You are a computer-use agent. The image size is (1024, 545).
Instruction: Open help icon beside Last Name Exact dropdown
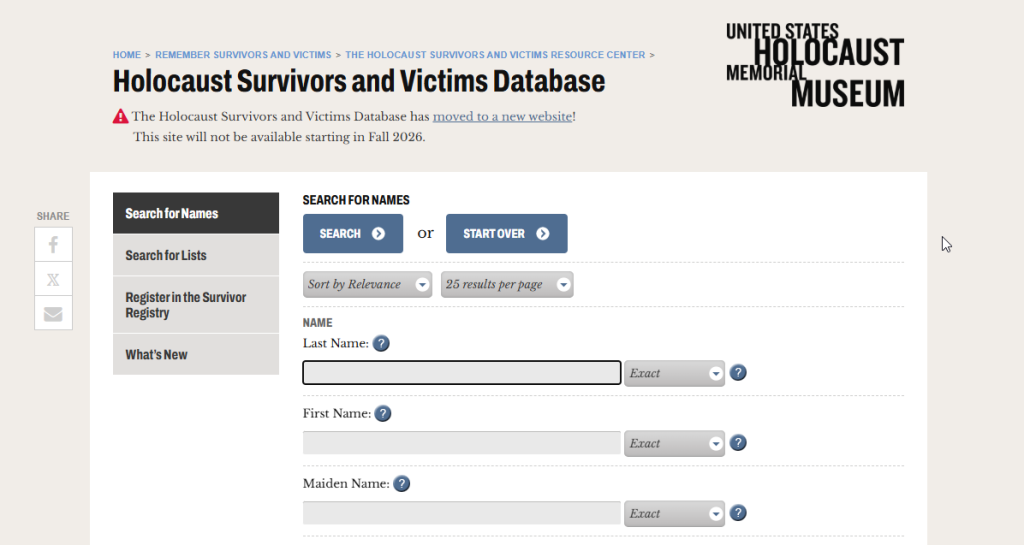[738, 373]
